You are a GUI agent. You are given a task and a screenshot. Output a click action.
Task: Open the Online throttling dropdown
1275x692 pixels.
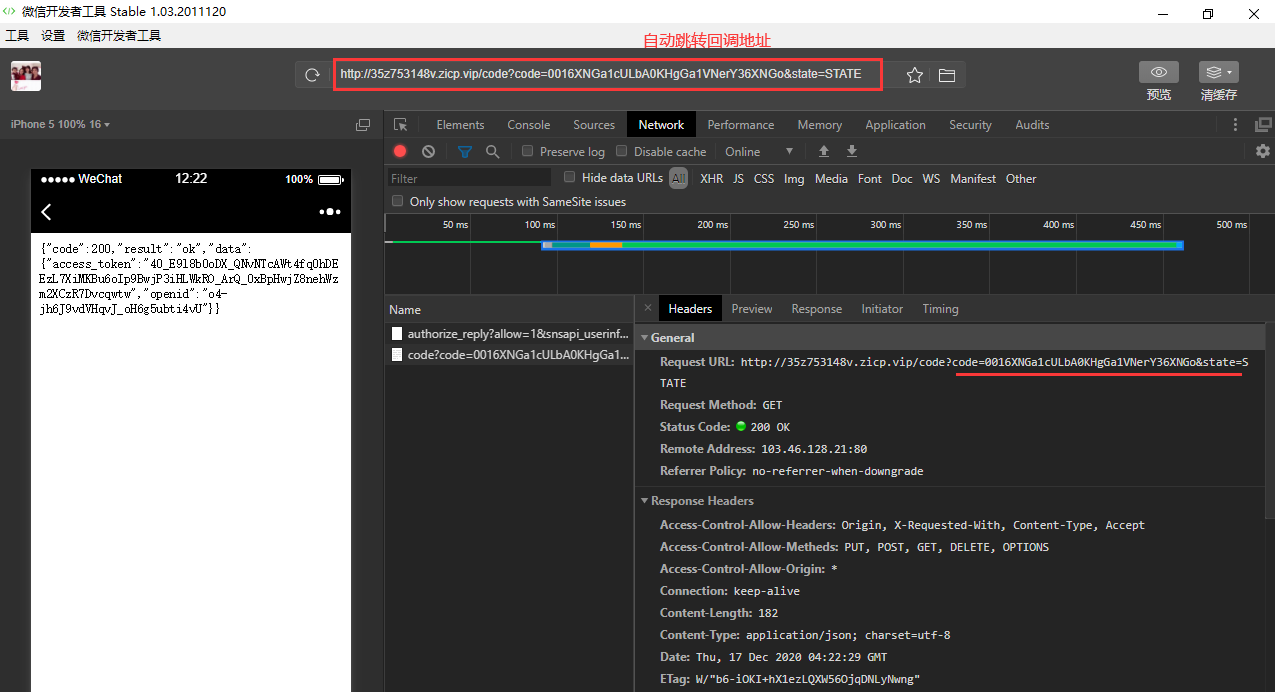pyautogui.click(x=759, y=151)
